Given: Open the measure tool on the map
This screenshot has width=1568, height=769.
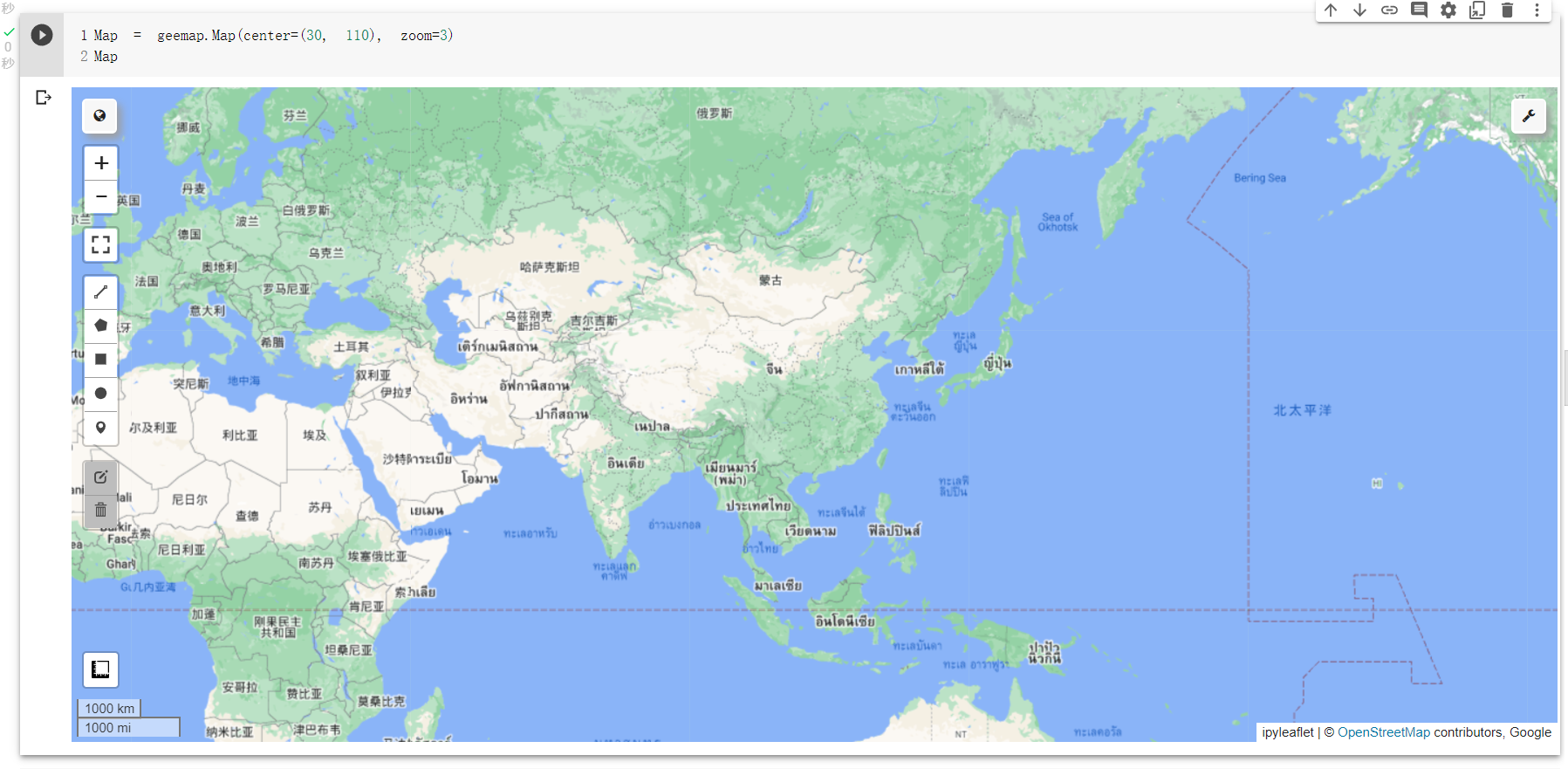Looking at the screenshot, I should tap(100, 669).
